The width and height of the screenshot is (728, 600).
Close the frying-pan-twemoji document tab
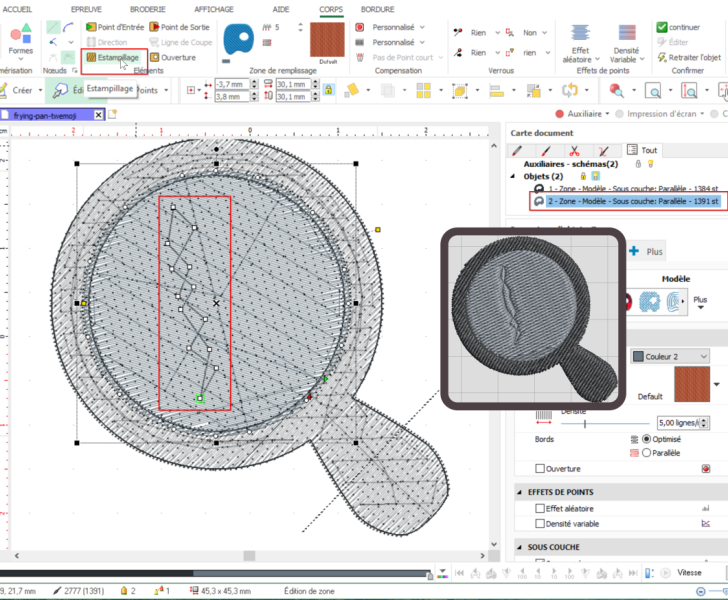pyautogui.click(x=98, y=115)
